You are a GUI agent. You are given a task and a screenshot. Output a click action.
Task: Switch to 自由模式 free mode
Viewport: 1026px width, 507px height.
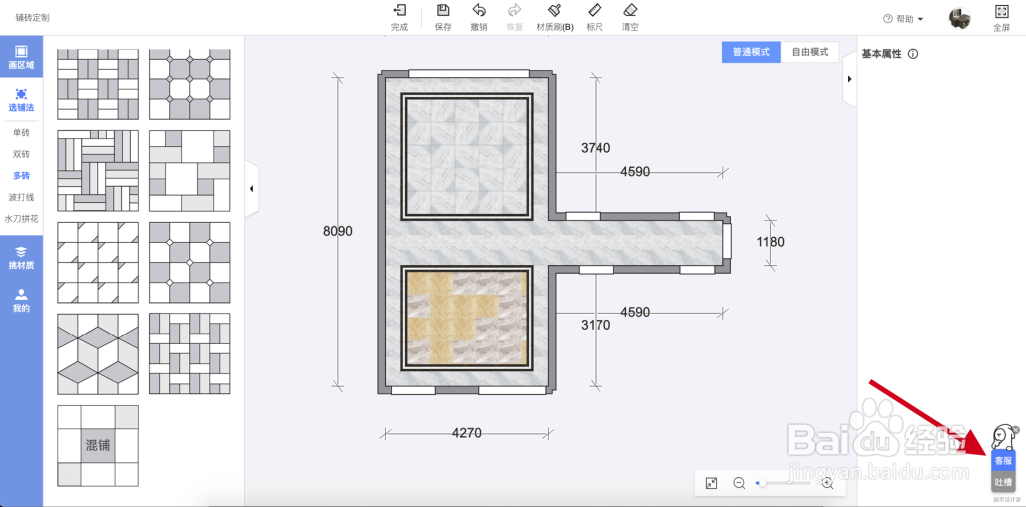(x=810, y=52)
